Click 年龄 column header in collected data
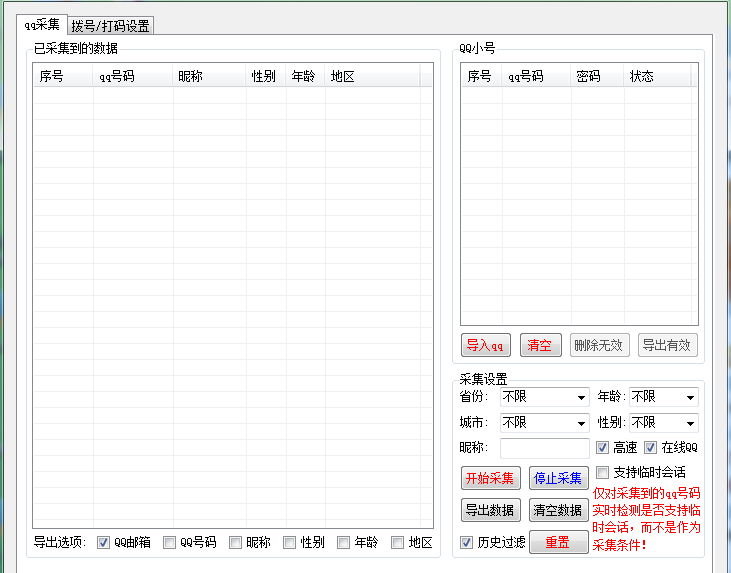Viewport: 731px width, 573px height. (305, 76)
